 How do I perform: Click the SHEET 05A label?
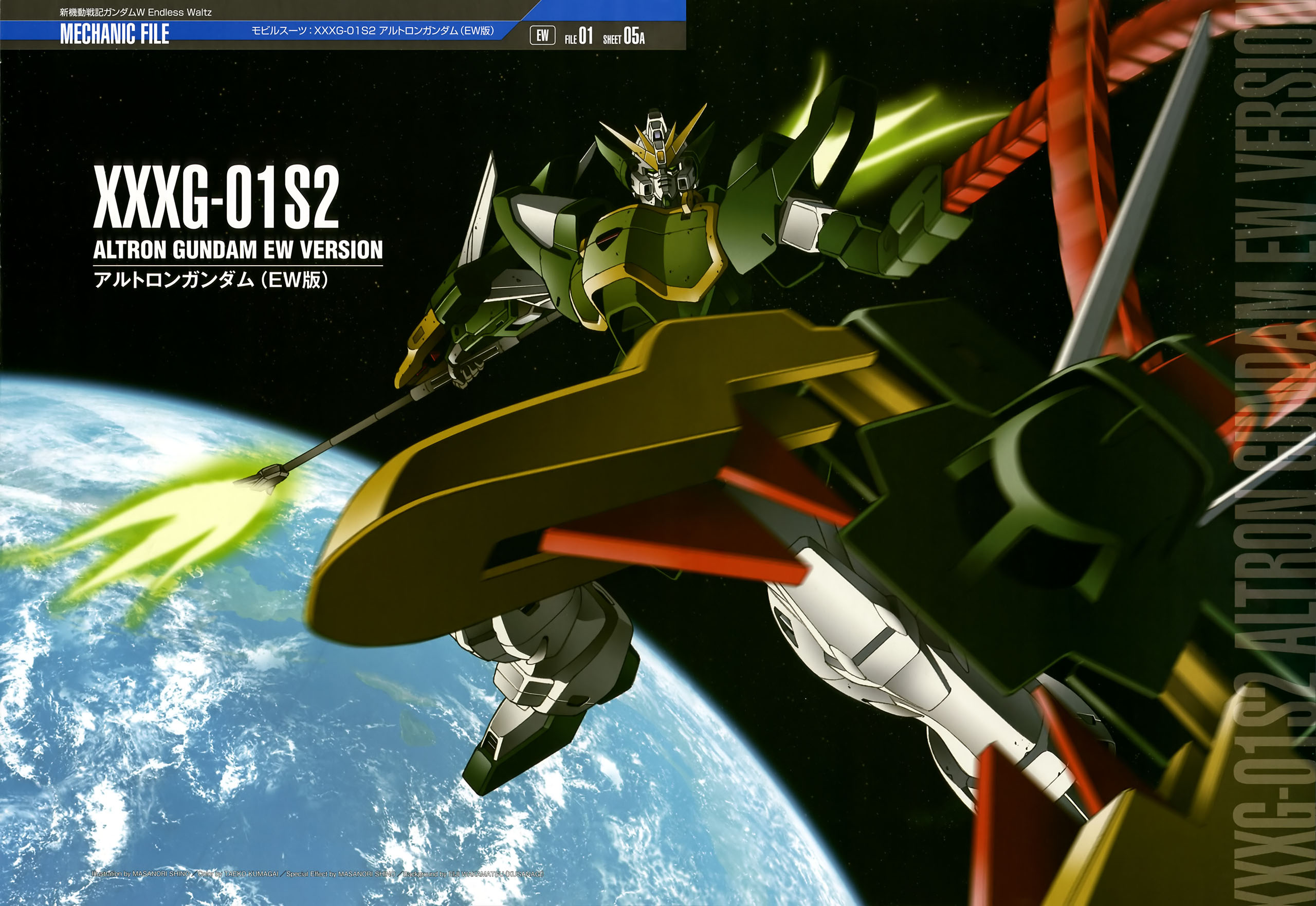pyautogui.click(x=624, y=37)
